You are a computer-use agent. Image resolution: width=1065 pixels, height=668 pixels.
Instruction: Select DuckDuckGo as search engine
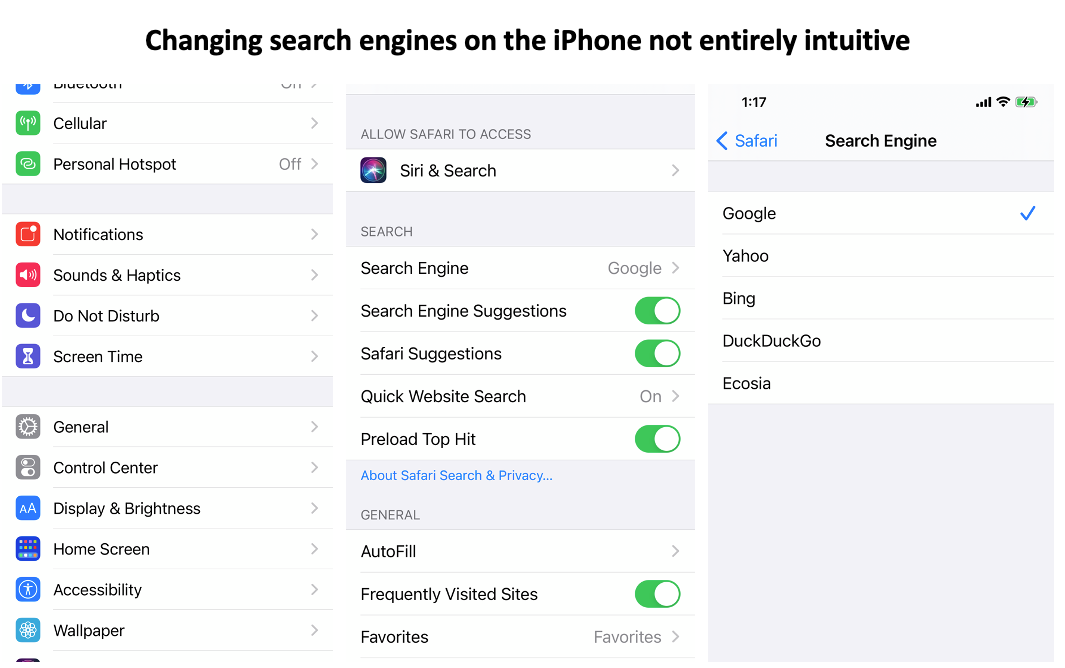pyautogui.click(x=772, y=341)
